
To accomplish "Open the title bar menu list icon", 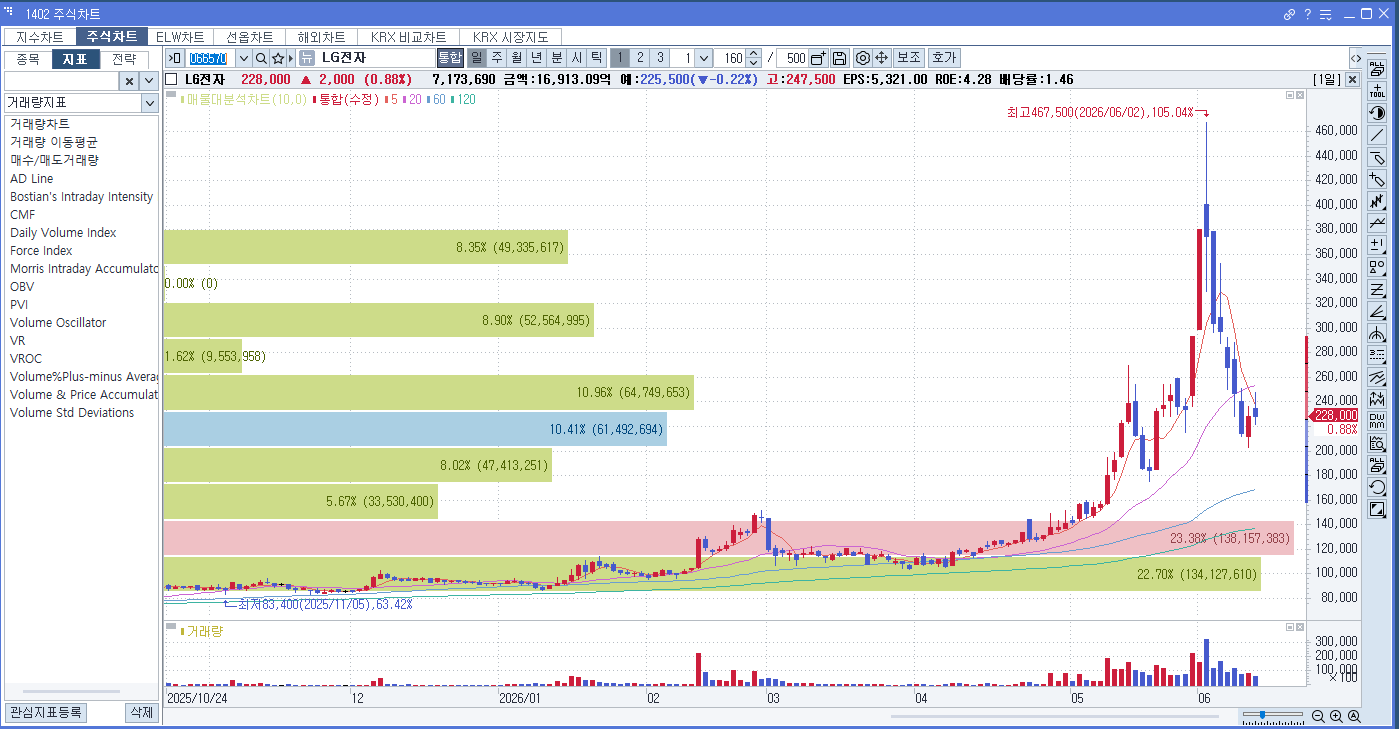I will point(1325,14).
